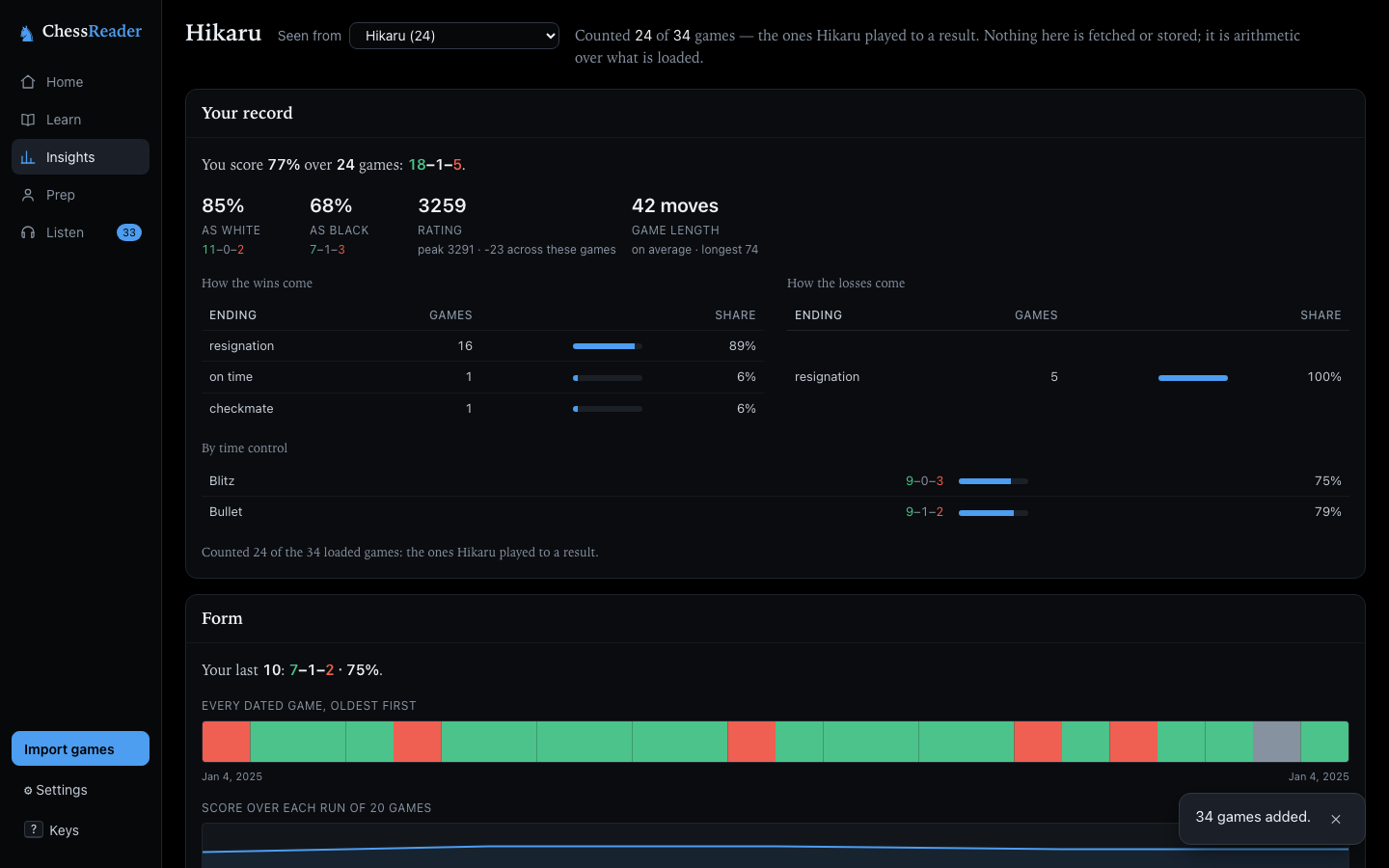Click the 'Form' section title
The height and width of the screenshot is (868, 1389).
(222, 618)
